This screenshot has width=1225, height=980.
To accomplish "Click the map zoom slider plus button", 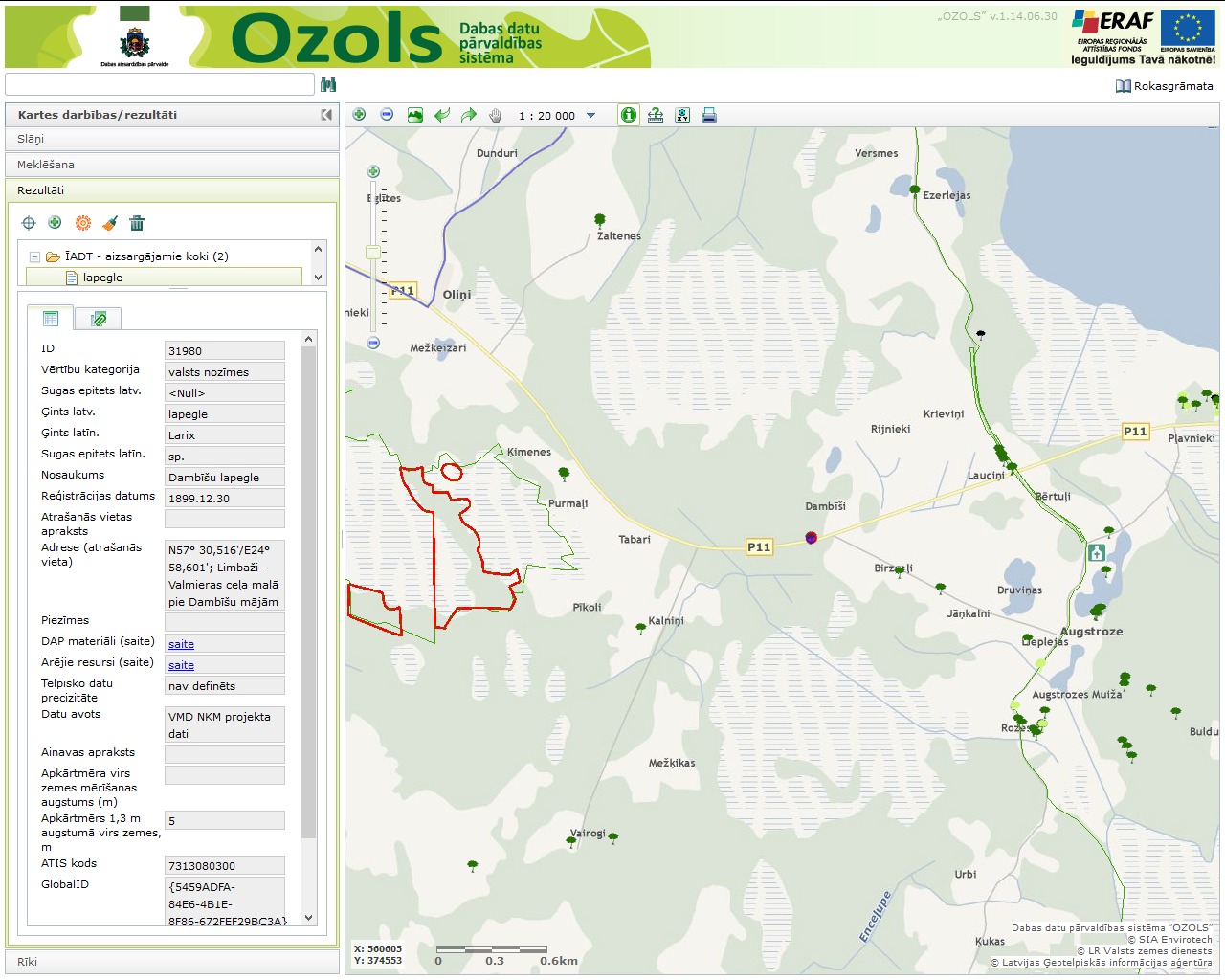I will coord(373,171).
